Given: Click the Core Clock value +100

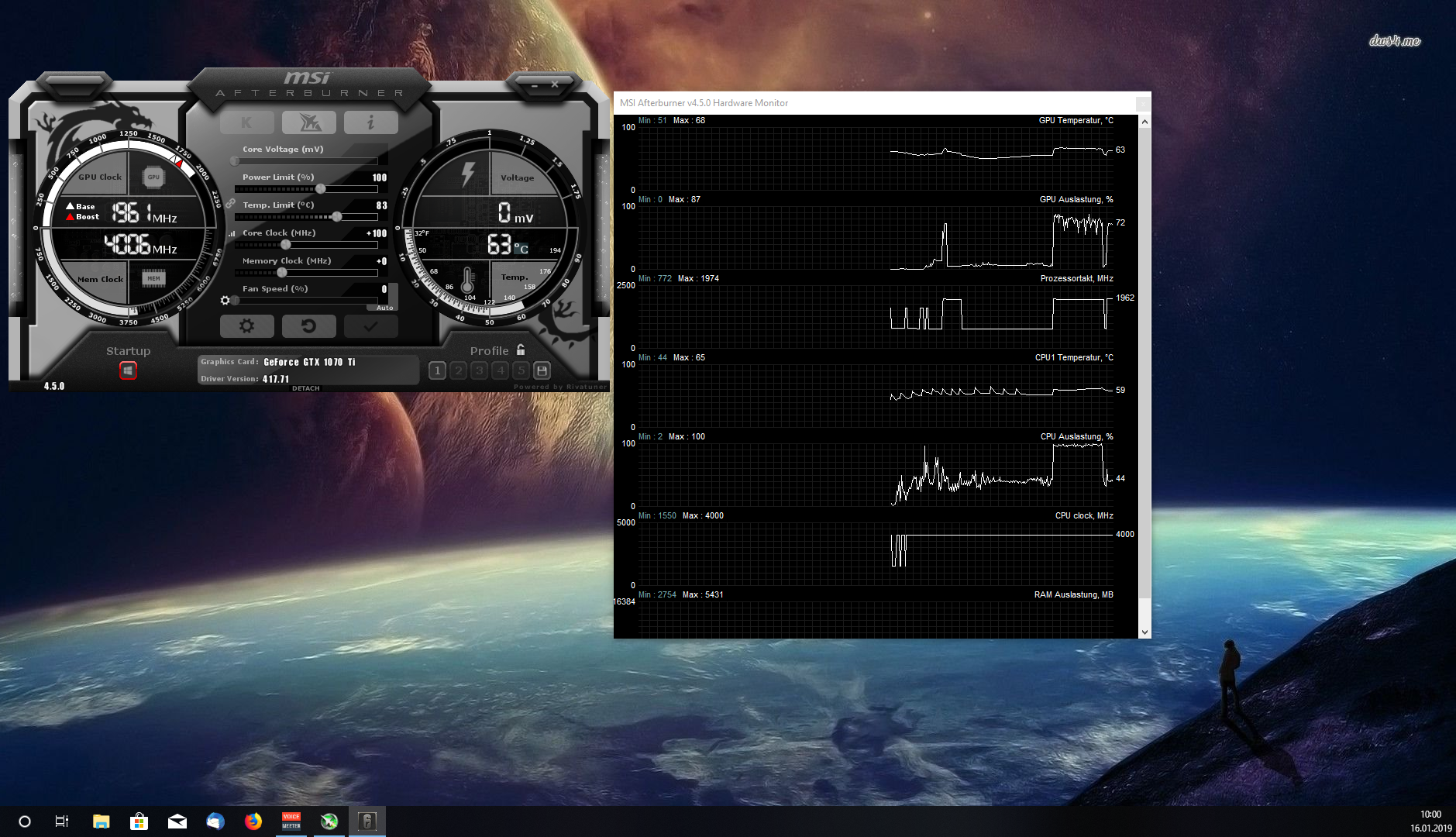Looking at the screenshot, I should coord(377,233).
